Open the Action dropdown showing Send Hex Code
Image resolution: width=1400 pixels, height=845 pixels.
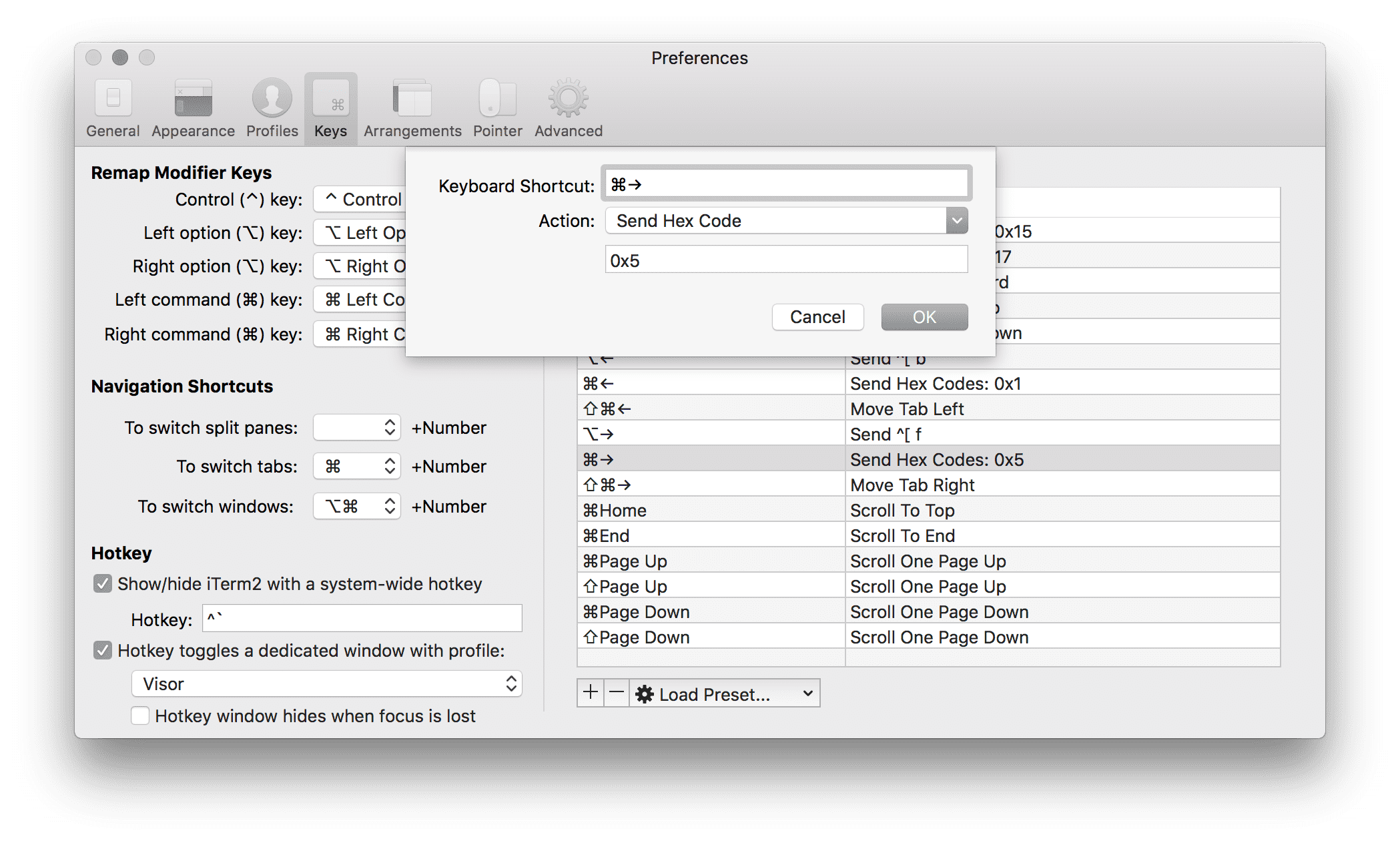(x=786, y=221)
